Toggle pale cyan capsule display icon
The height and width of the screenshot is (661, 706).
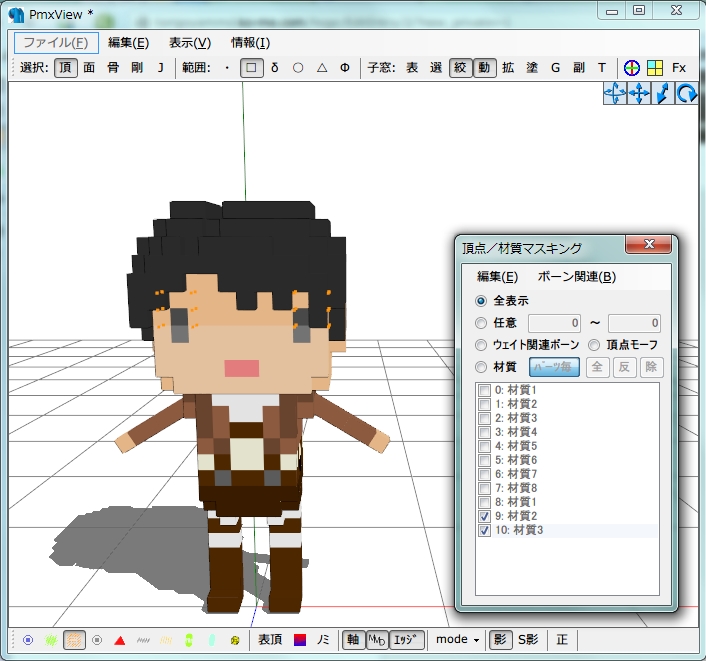click(212, 640)
